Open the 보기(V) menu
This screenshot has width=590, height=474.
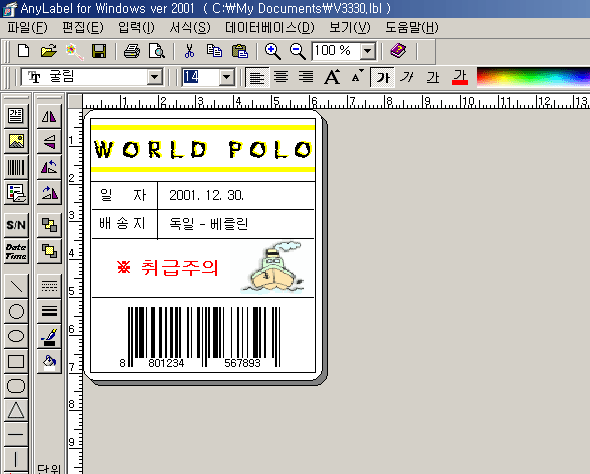pyautogui.click(x=350, y=27)
